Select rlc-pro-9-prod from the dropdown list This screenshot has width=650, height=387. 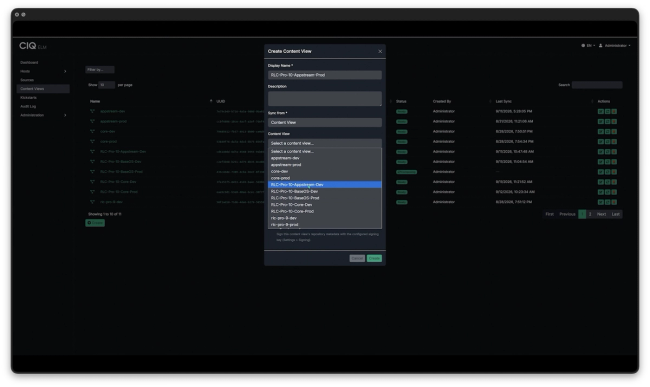click(325, 224)
